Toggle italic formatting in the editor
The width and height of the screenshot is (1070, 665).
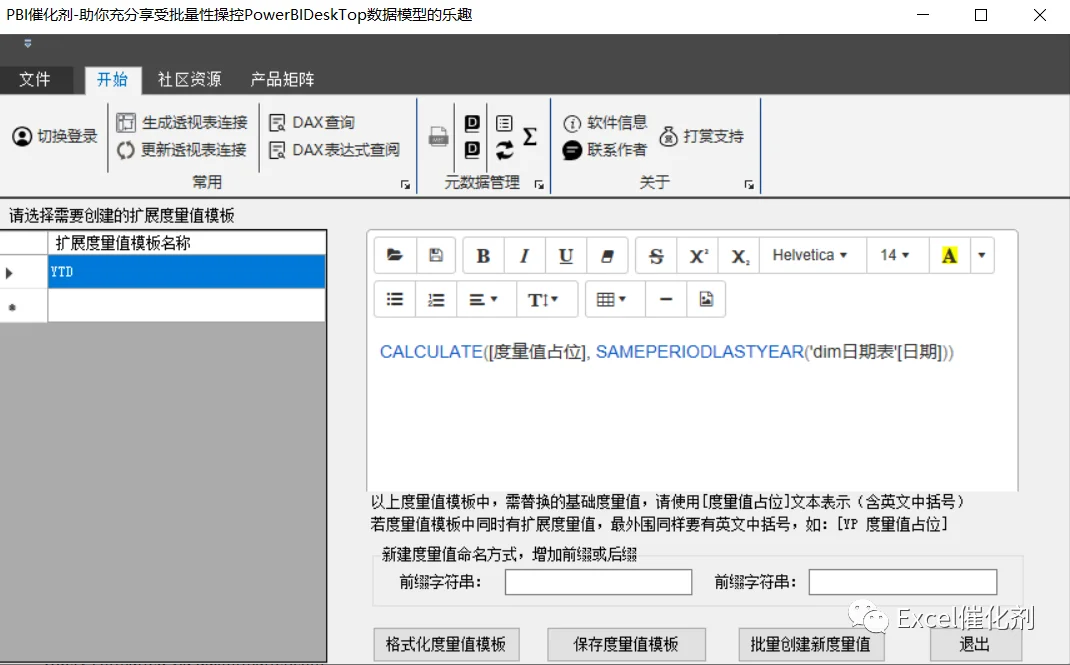coord(524,255)
